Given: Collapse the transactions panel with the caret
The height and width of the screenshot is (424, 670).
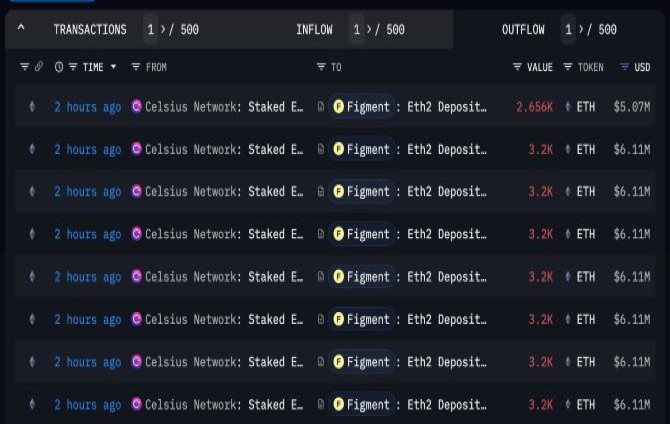Looking at the screenshot, I should [x=21, y=30].
